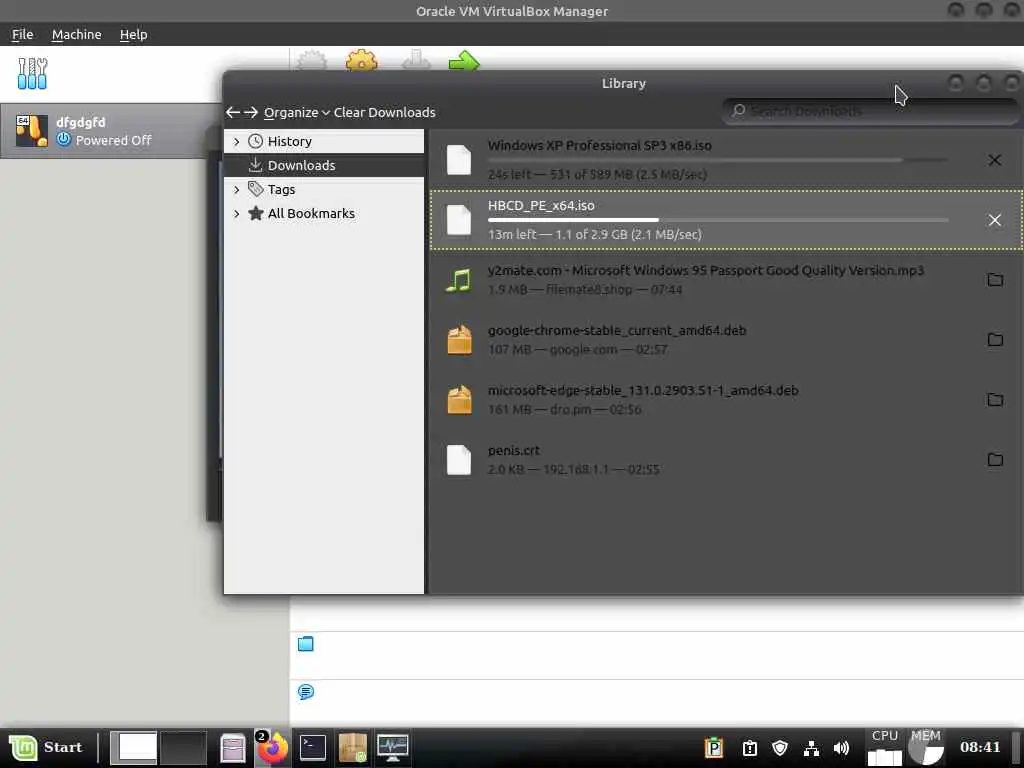Select Downloads in the Library sidebar
Viewport: 1024px width, 768px height.
coord(324,165)
